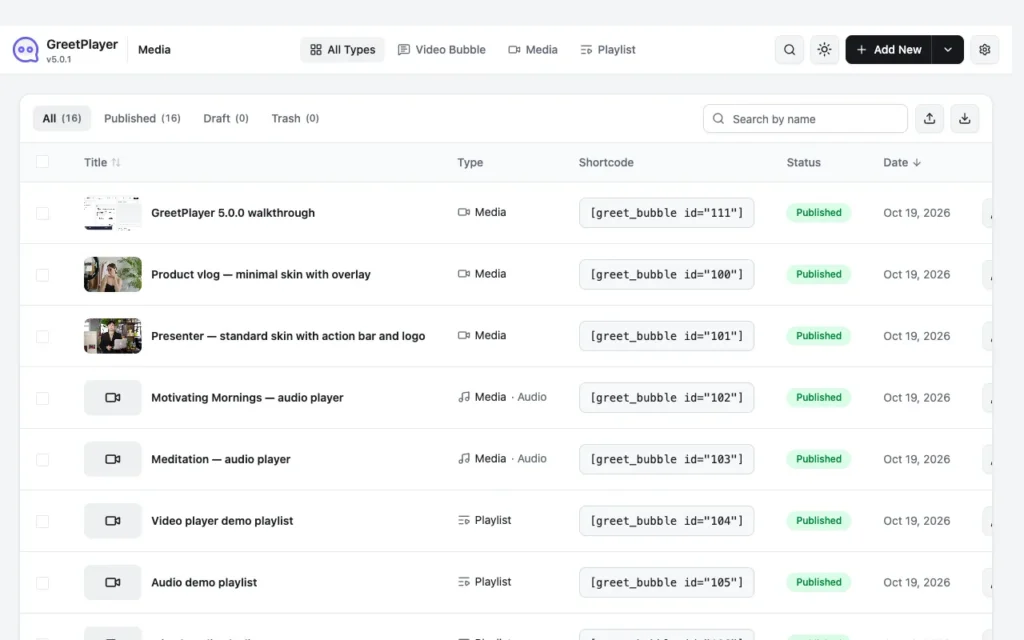Copy shortcode [greet_bubble id="102"]

click(666, 398)
